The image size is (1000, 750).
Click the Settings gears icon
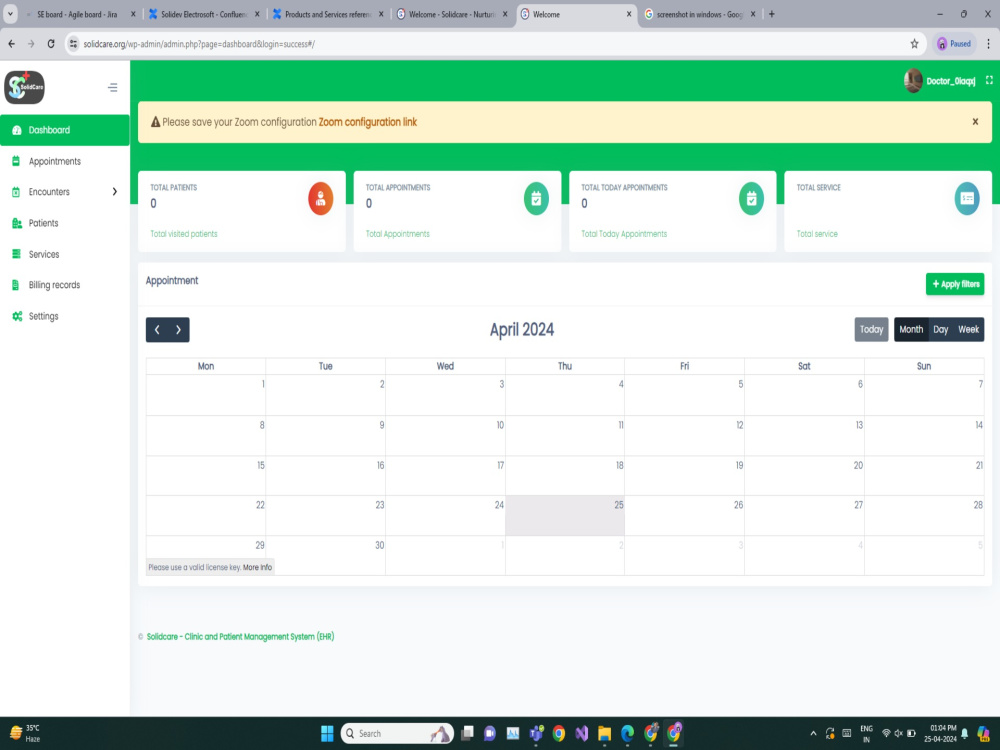17,316
